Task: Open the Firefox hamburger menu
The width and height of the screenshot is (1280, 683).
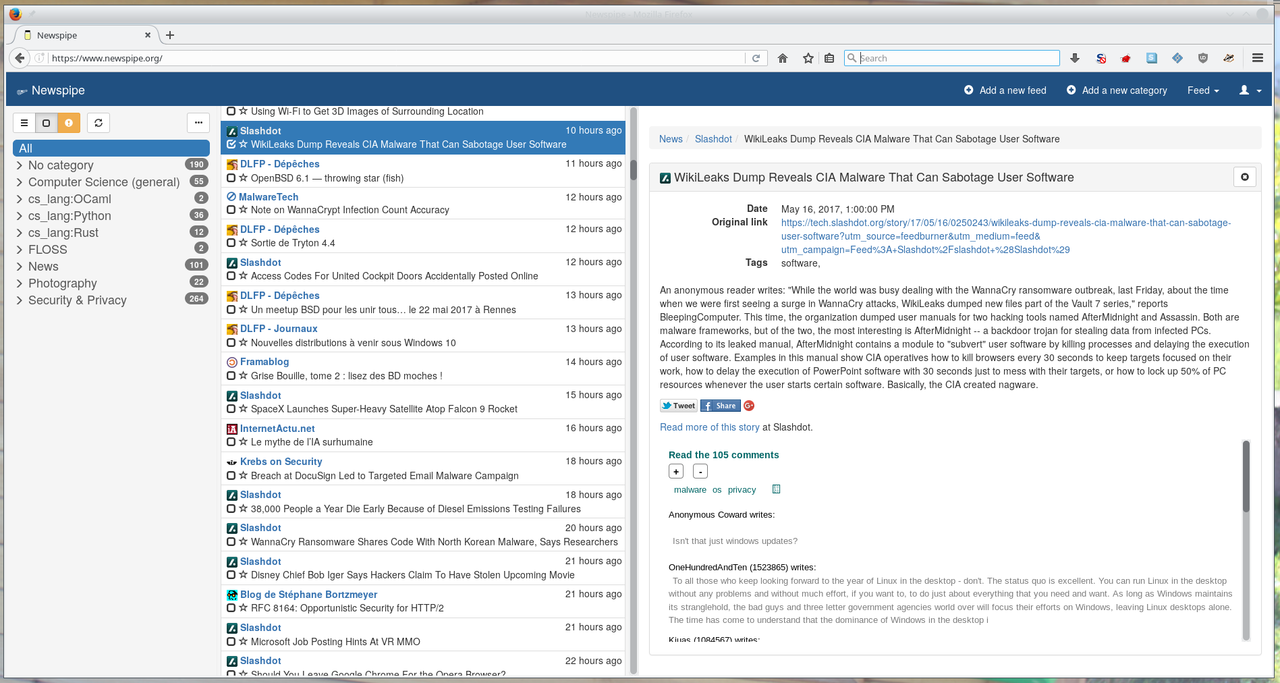Action: pos(1257,58)
